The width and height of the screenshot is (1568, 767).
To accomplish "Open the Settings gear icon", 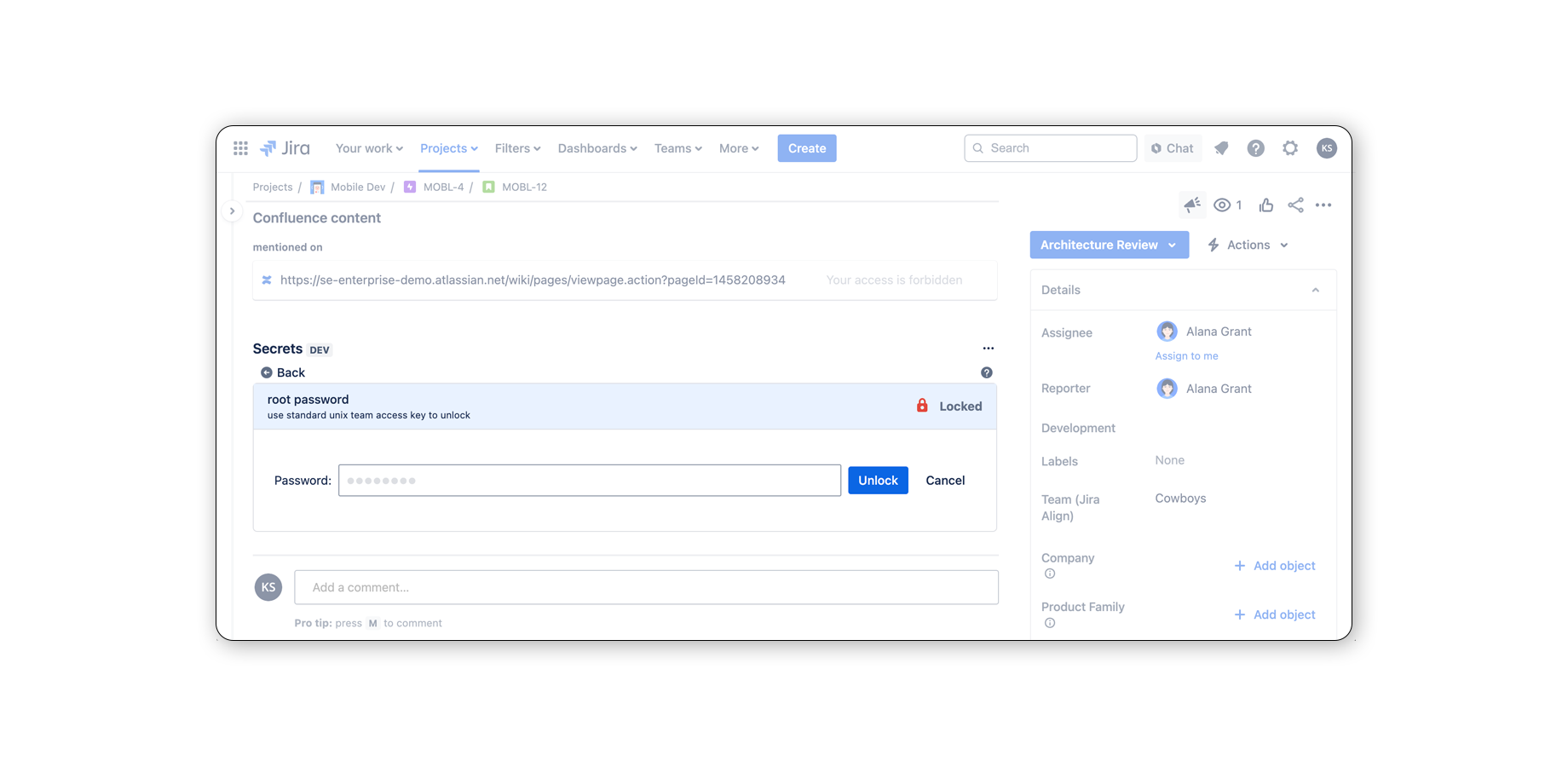I will pyautogui.click(x=1290, y=148).
